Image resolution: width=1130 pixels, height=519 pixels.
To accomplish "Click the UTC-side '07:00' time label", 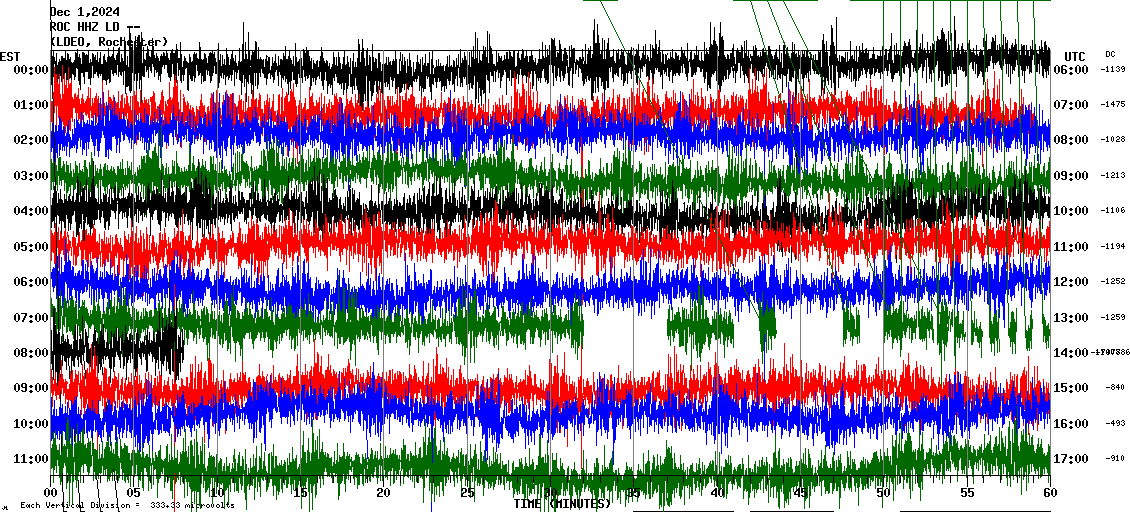I will point(1071,105).
